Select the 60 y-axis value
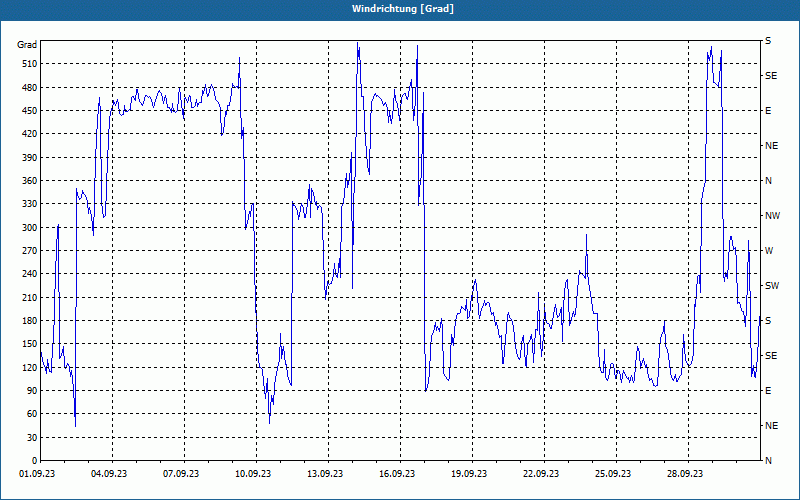The width and height of the screenshot is (800, 500). 32,414
